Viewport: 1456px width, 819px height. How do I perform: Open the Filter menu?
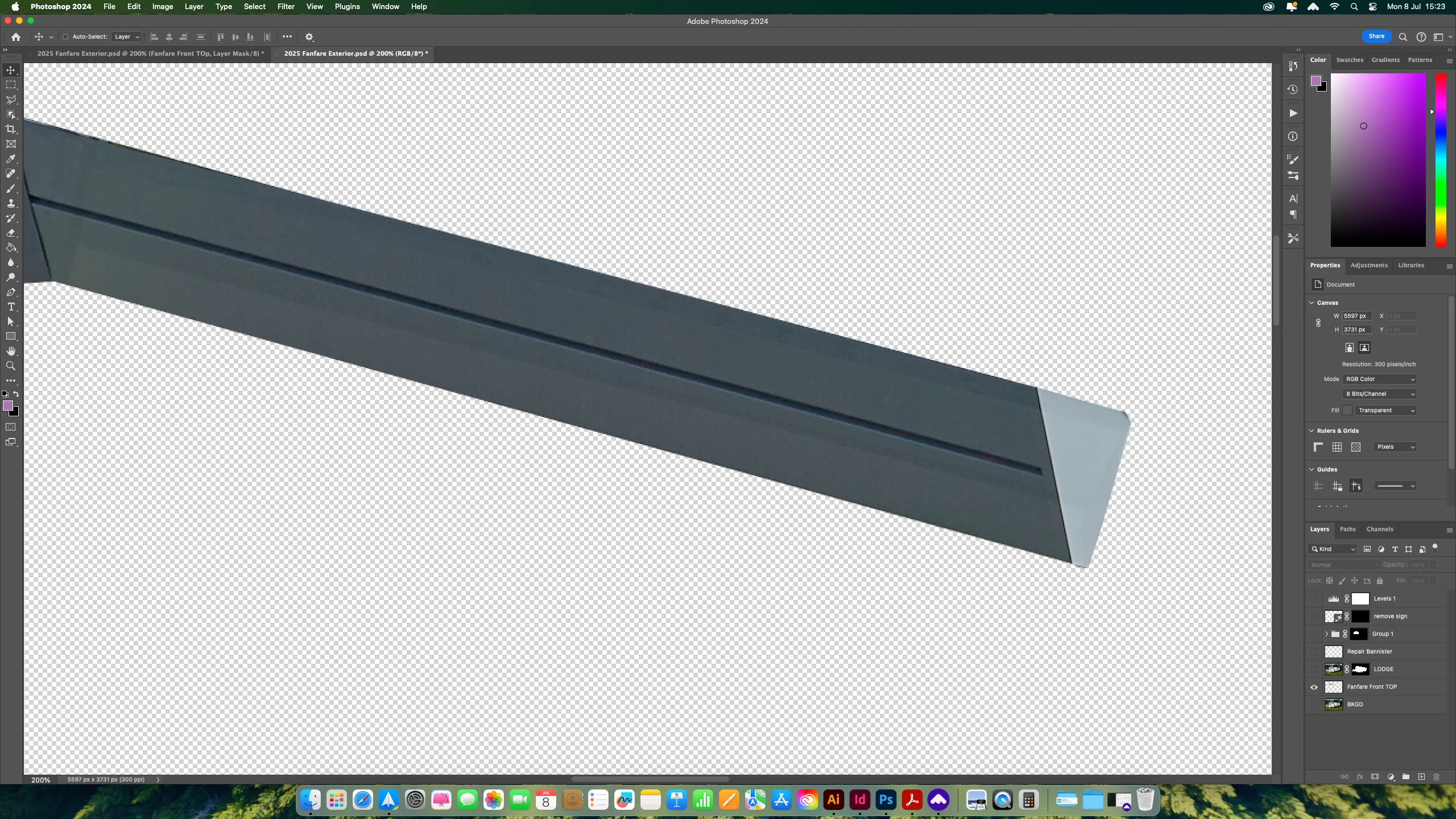[x=286, y=7]
